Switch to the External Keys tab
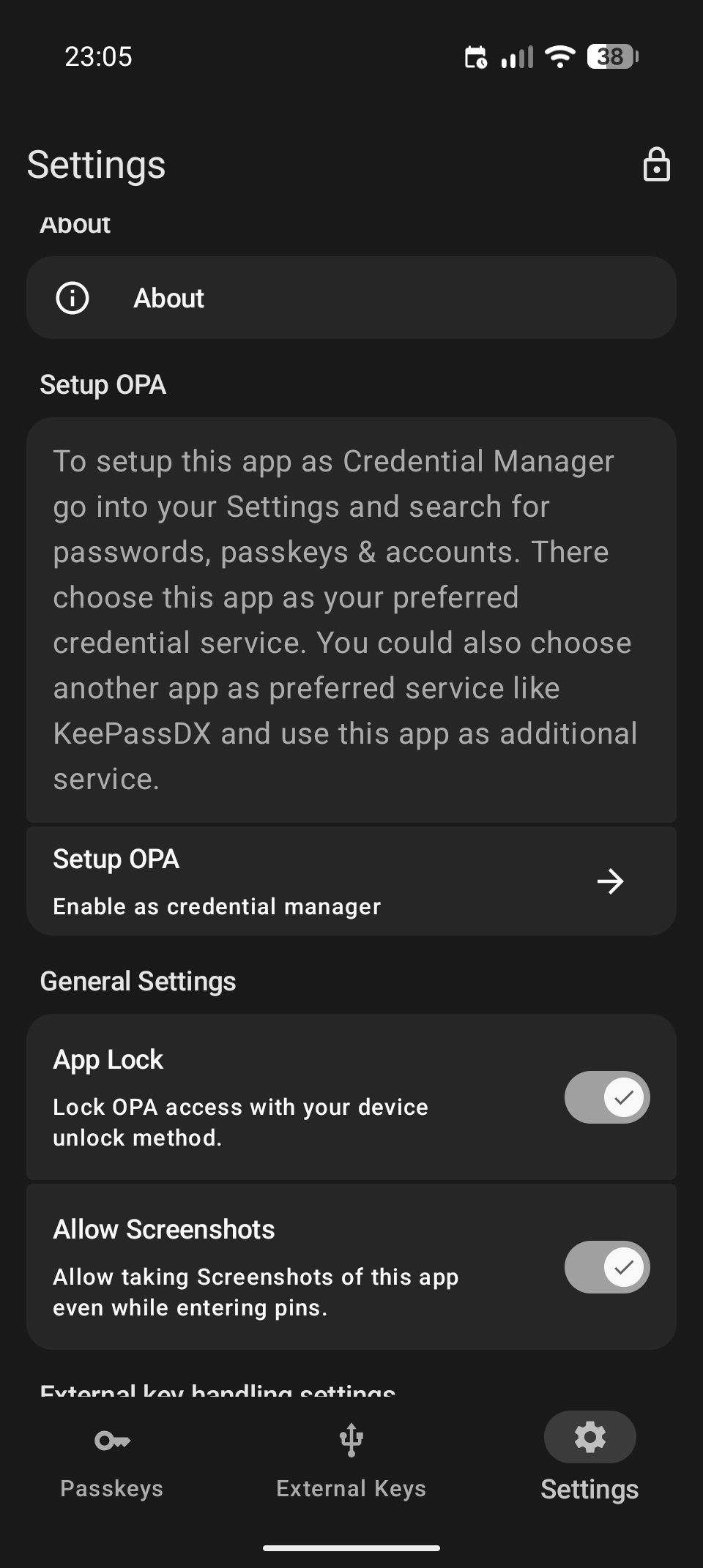The image size is (703, 1568). [351, 1487]
